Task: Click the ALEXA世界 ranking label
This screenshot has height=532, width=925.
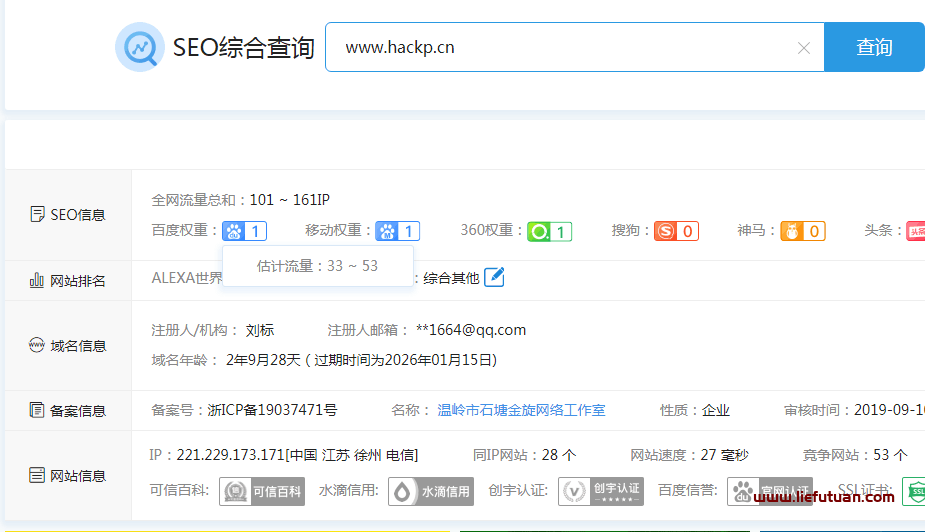Action: click(x=187, y=278)
